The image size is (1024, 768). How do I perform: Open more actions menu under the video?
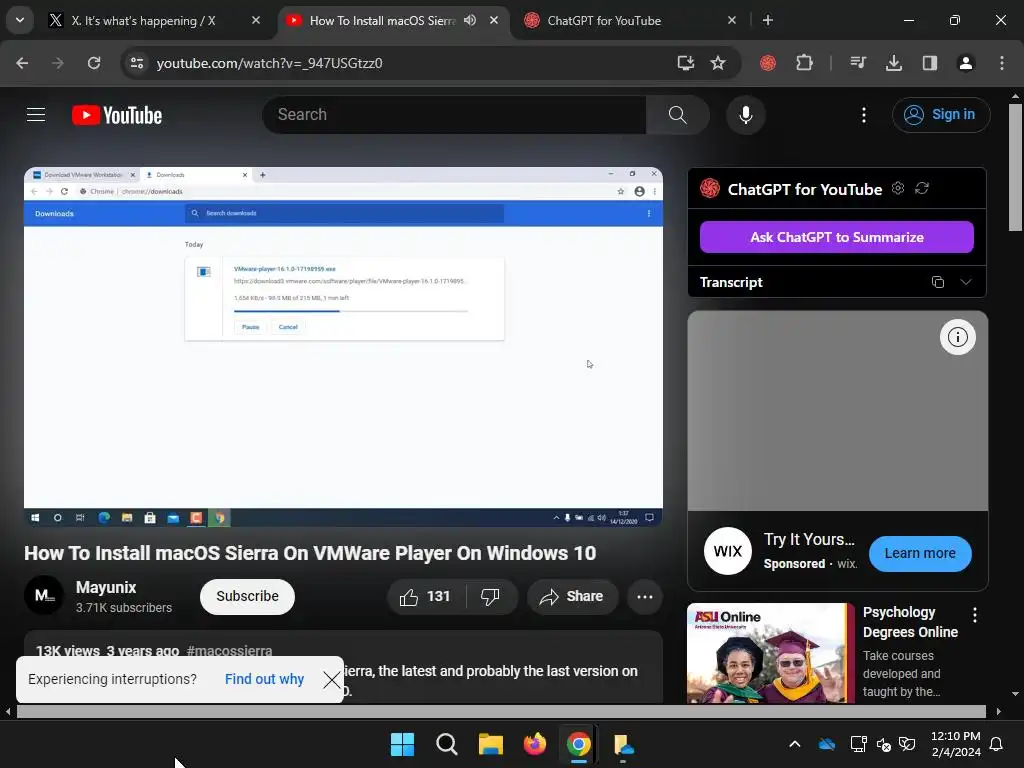point(645,596)
